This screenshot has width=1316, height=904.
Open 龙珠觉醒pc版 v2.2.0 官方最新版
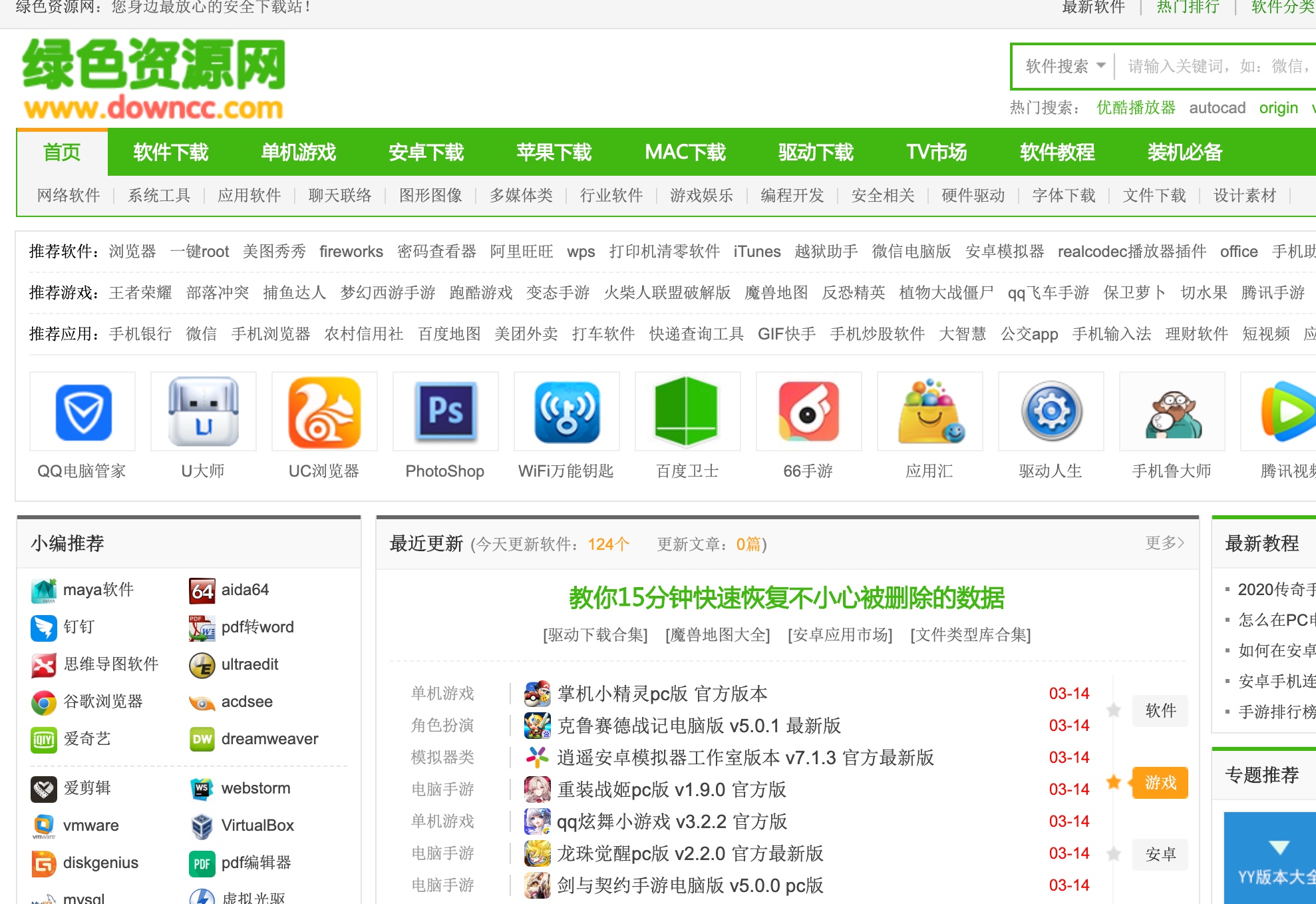point(691,853)
